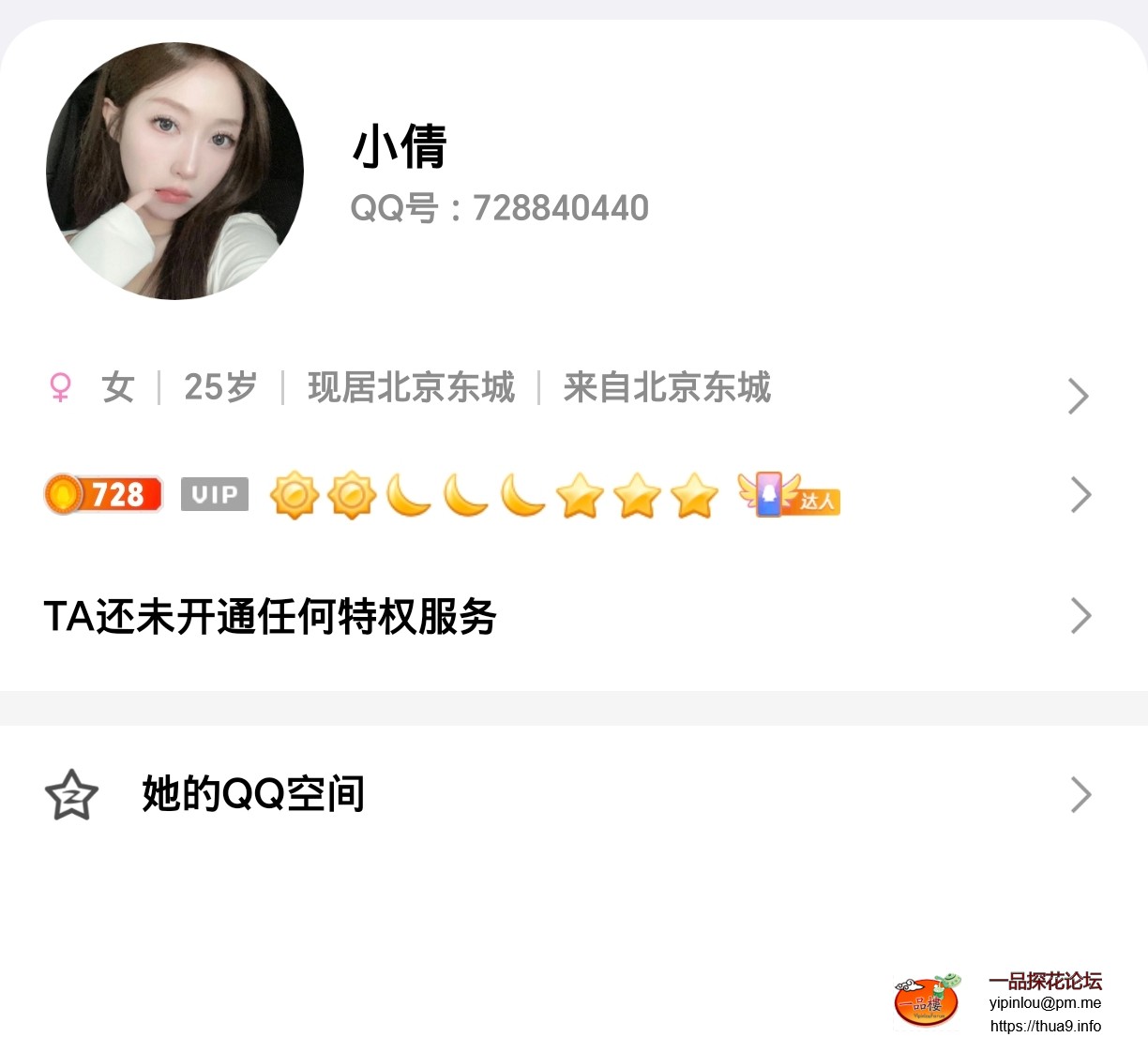Click the QQ空间 star icon

coord(71,795)
